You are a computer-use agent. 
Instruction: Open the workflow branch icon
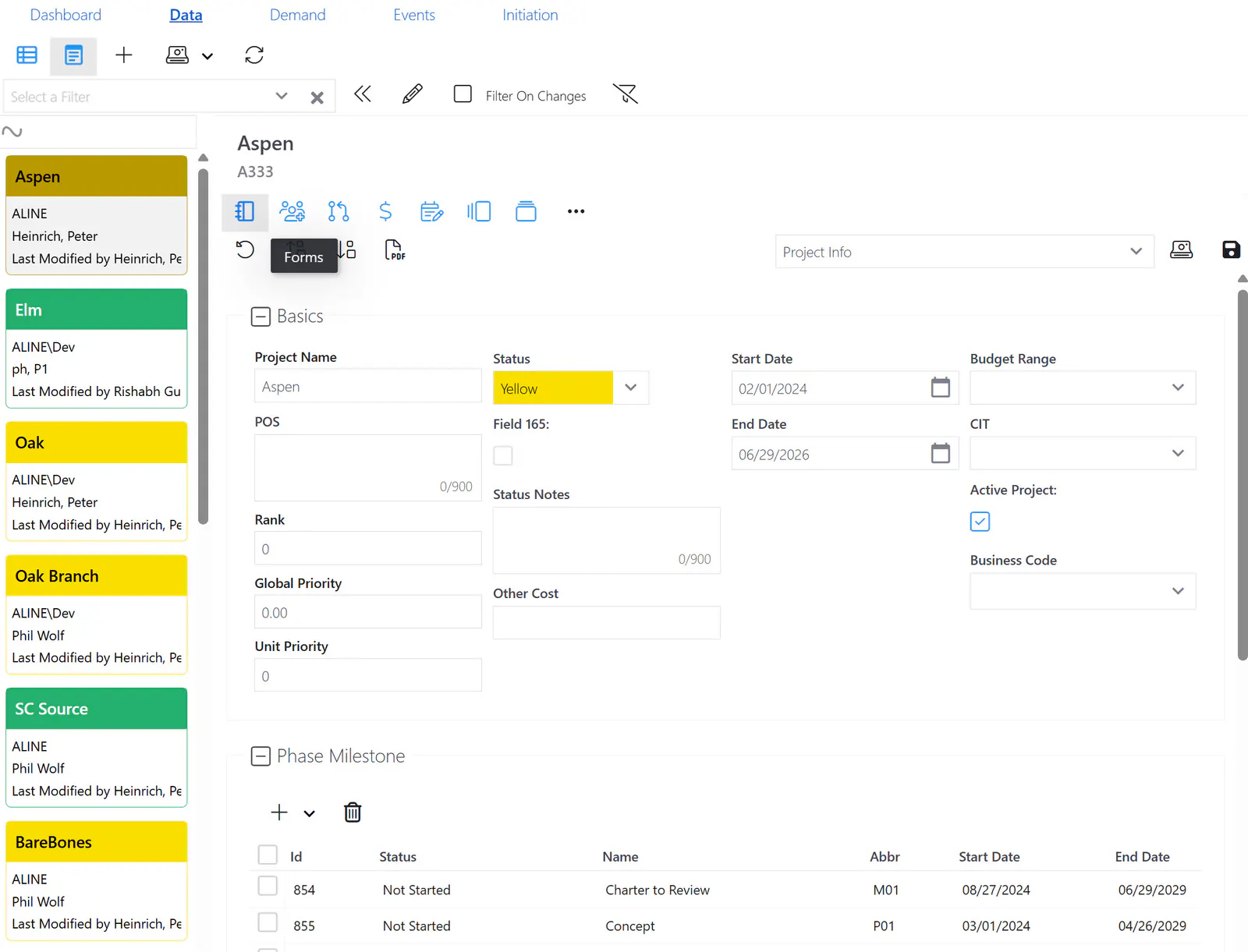click(x=339, y=211)
